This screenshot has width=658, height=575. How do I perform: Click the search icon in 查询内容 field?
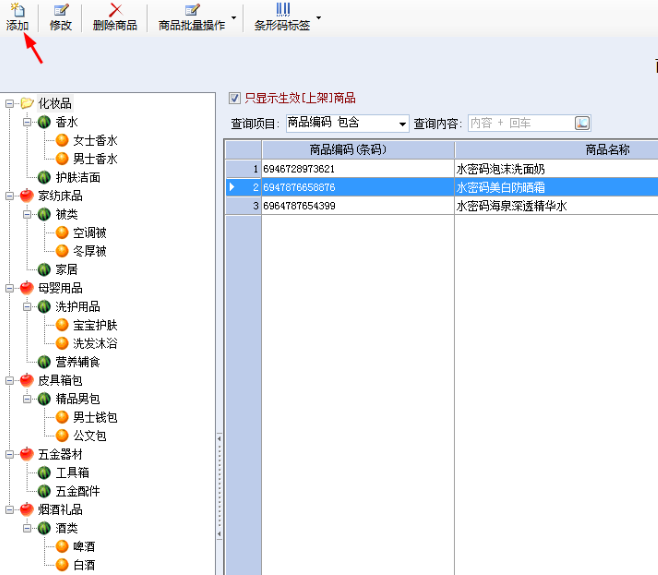[582, 123]
